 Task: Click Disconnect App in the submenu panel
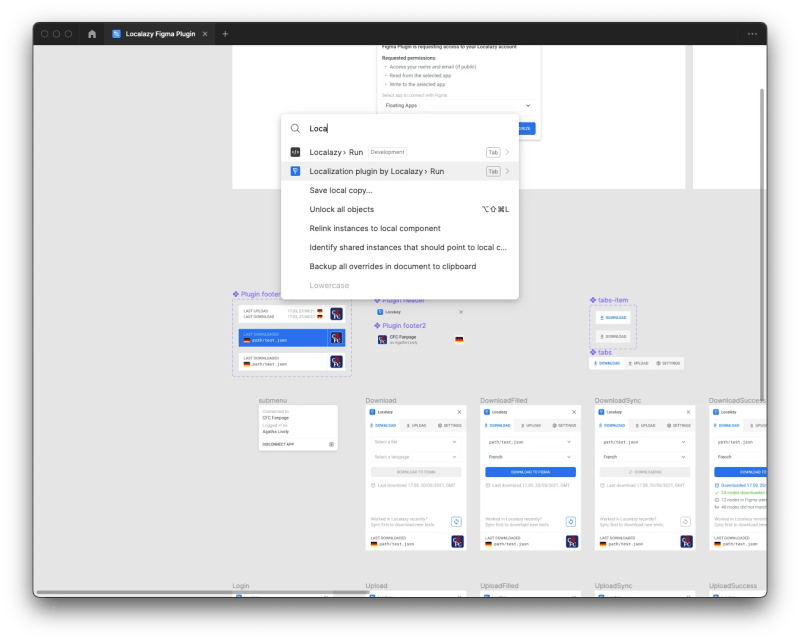point(278,444)
